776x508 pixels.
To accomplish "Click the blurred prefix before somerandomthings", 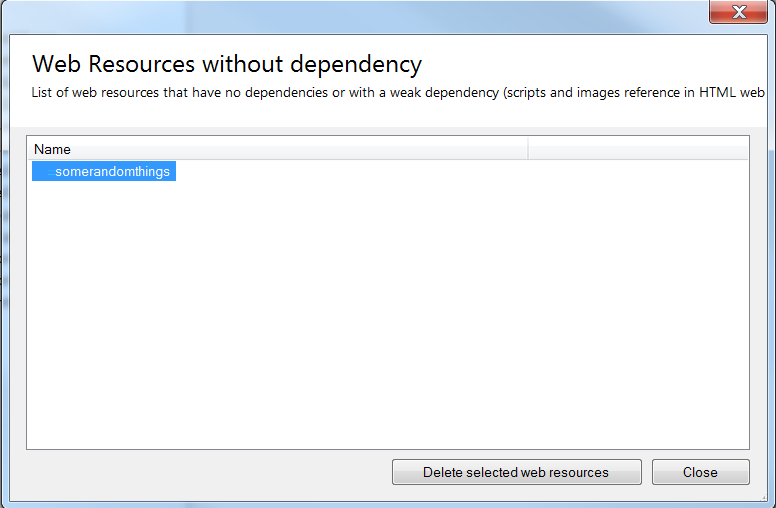I will click(x=43, y=172).
